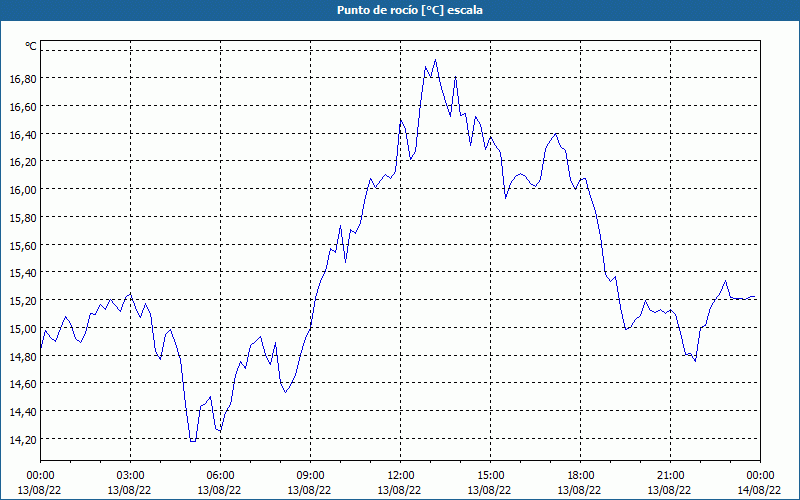Click the 21:00 time axis label
This screenshot has width=800, height=500.
670,476
